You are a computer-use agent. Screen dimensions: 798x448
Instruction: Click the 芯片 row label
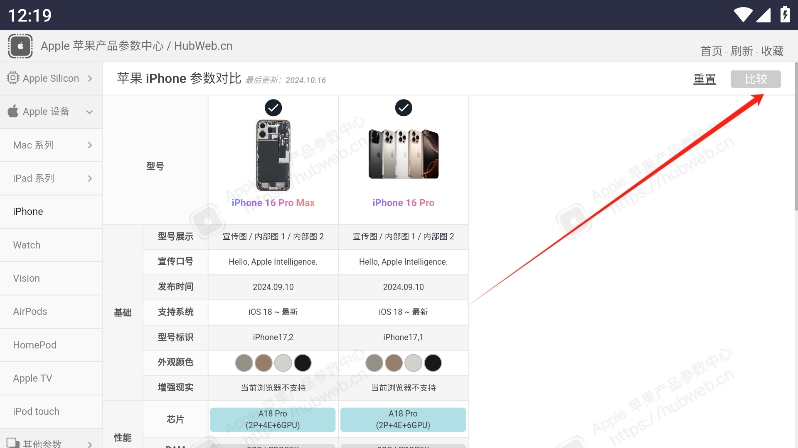point(175,419)
